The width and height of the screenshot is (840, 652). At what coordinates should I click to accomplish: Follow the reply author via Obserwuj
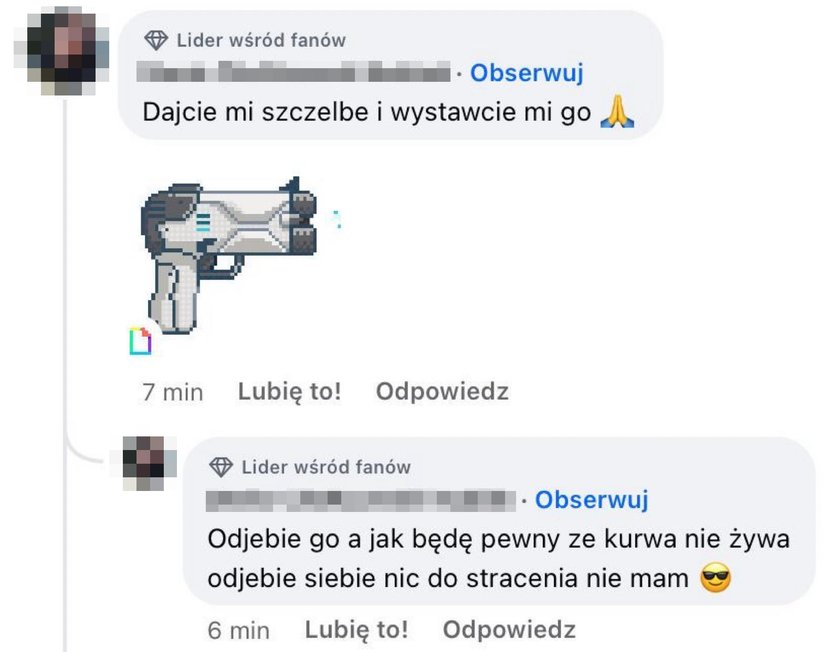[x=592, y=499]
